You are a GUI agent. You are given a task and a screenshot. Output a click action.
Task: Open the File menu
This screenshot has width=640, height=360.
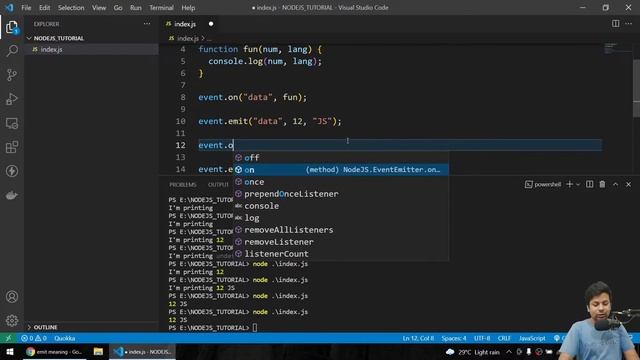pyautogui.click(x=26, y=7)
